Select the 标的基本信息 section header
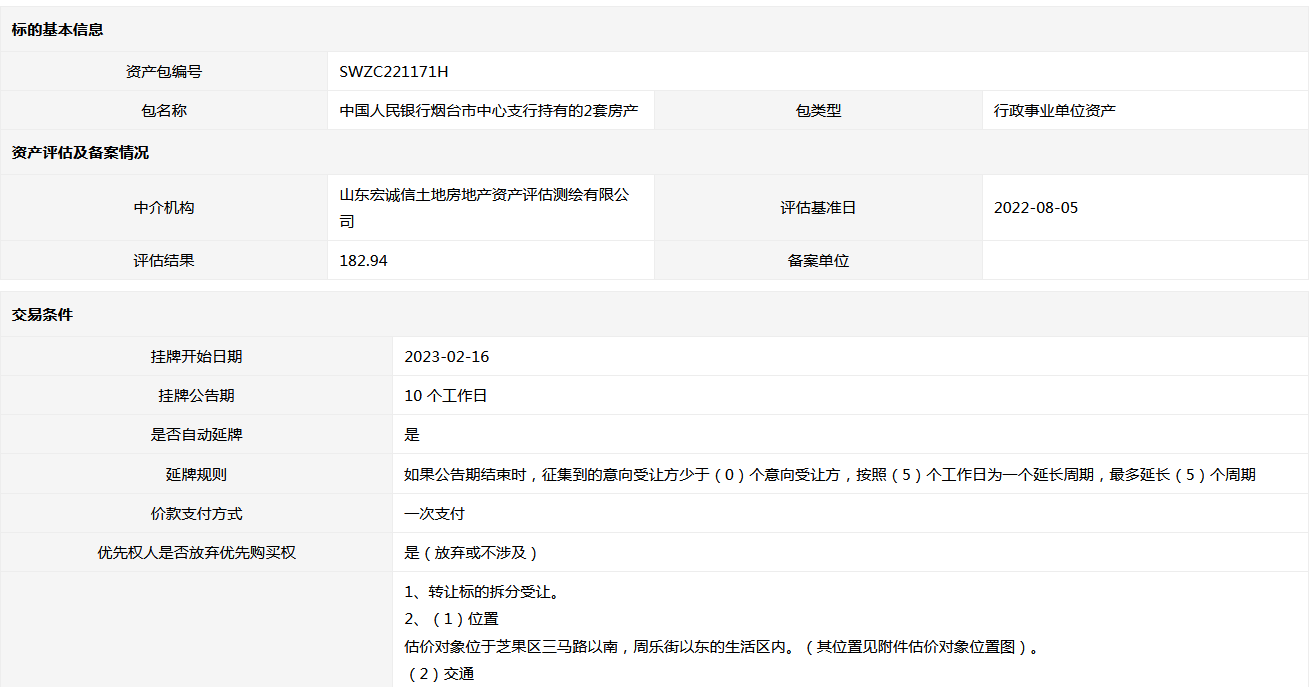The width and height of the screenshot is (1311, 687). [x=57, y=30]
